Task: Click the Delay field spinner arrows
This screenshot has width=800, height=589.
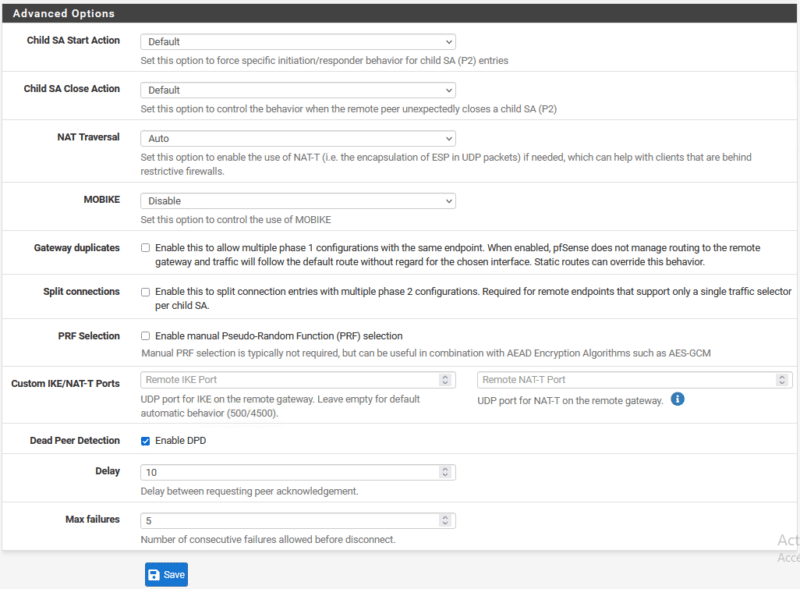Action: (x=445, y=472)
